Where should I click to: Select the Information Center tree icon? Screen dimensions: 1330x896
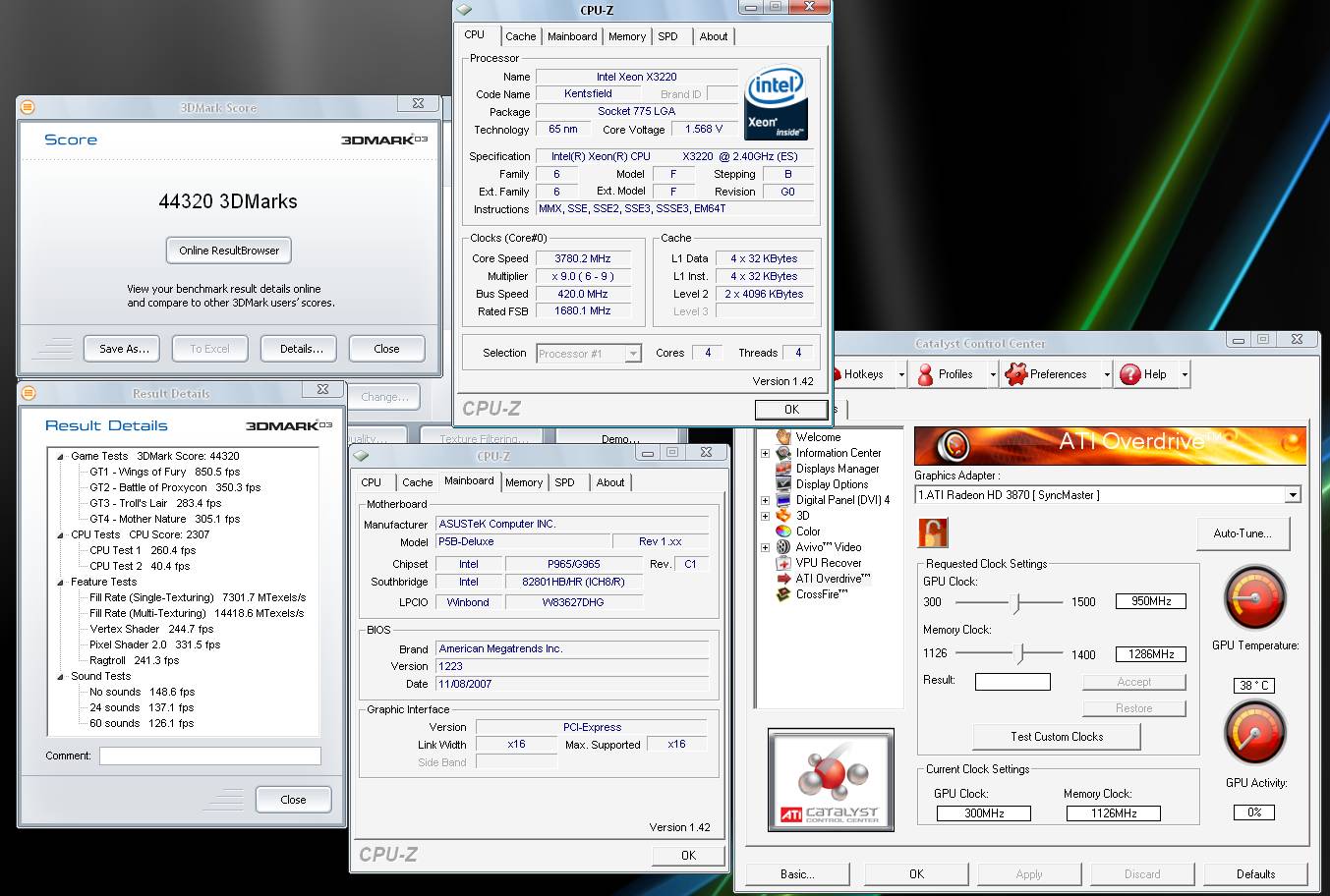783,453
